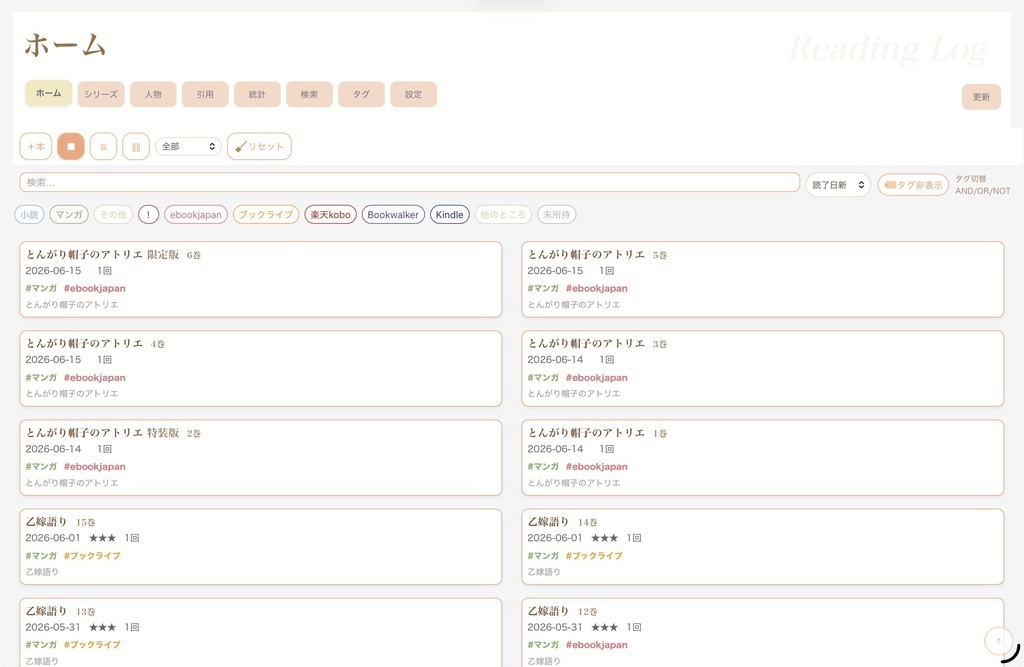Open the 検索 tab
This screenshot has width=1024, height=667.
point(310,94)
